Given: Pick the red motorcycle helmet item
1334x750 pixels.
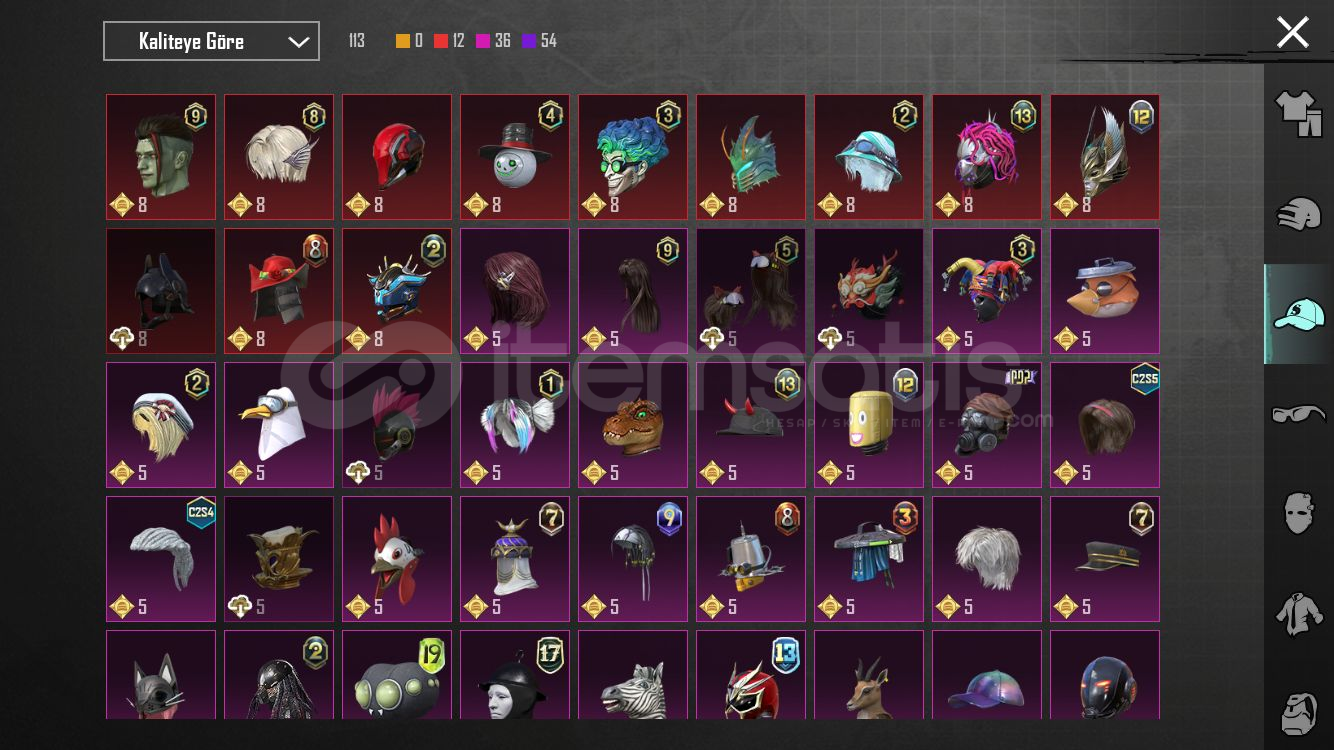Looking at the screenshot, I should click(397, 157).
